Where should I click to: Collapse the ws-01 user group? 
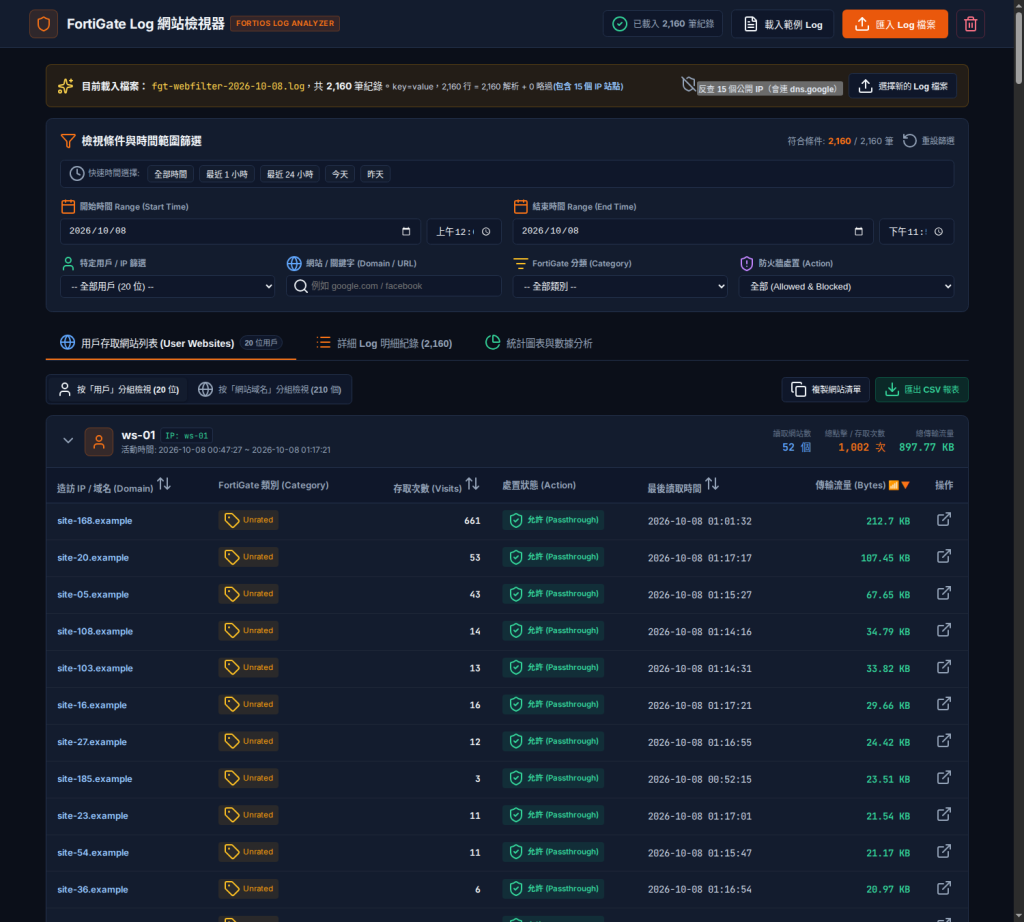point(68,441)
